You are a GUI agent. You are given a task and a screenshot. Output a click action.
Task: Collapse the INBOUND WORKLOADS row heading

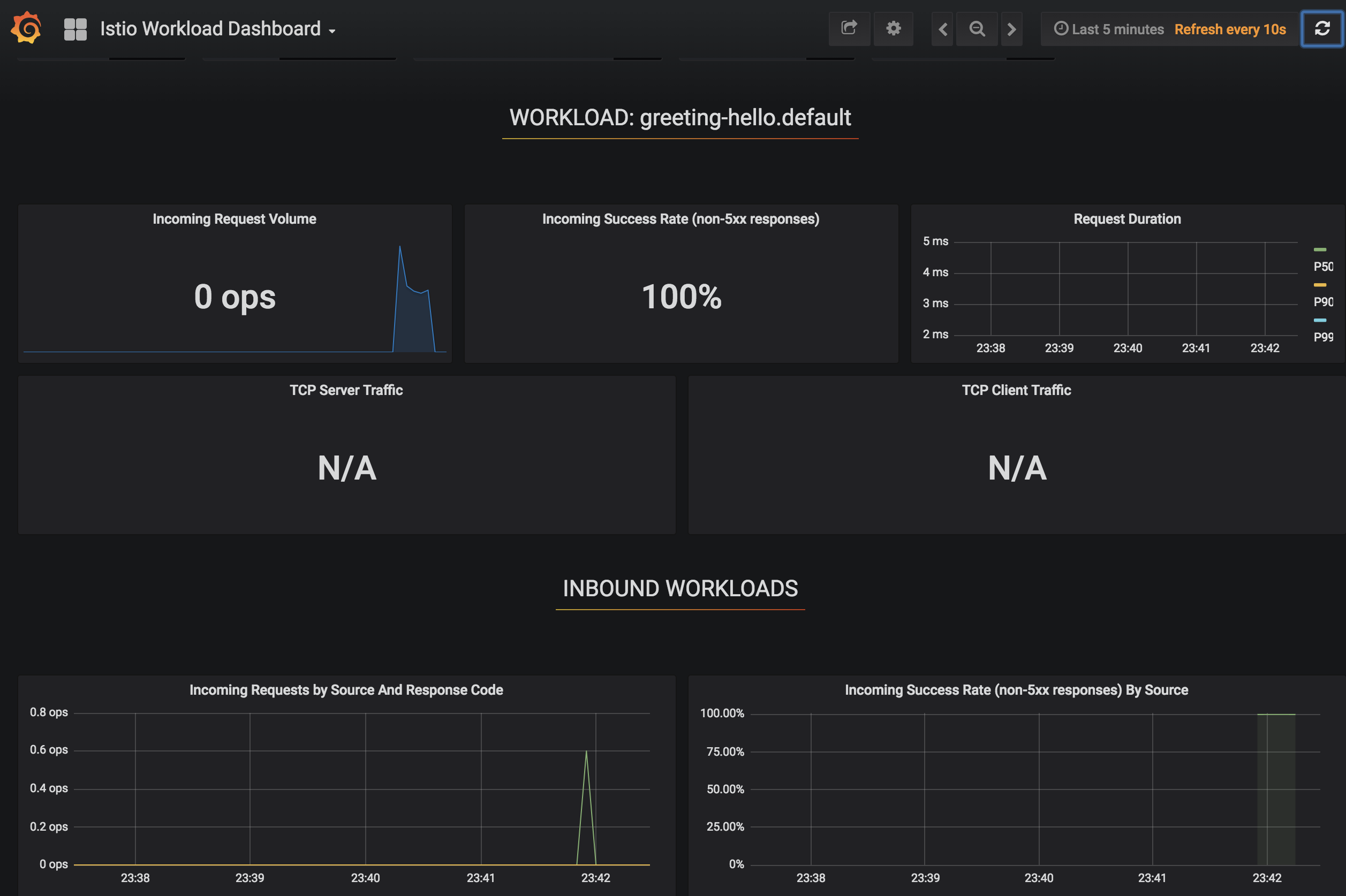click(679, 589)
